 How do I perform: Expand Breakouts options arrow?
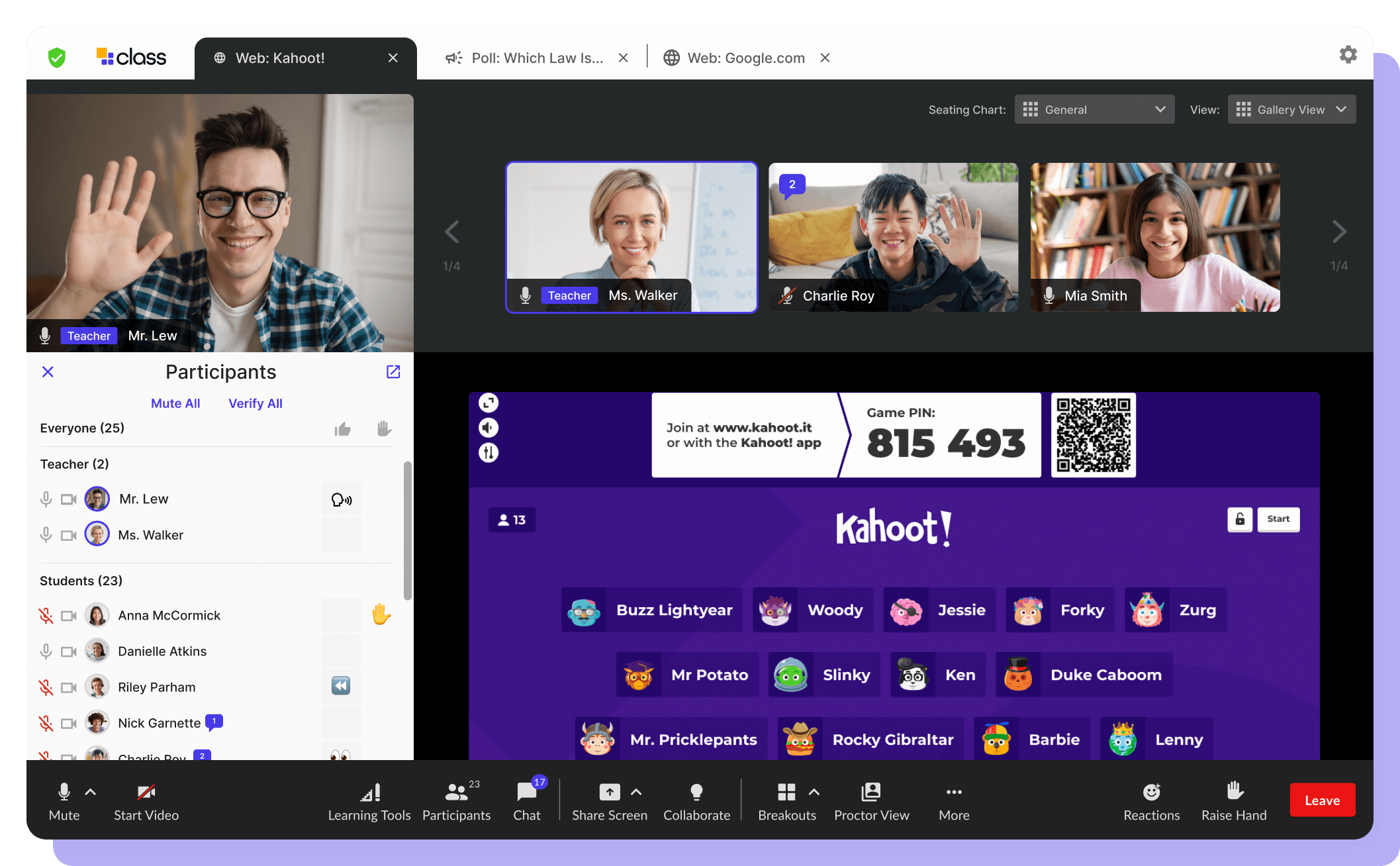(x=814, y=792)
